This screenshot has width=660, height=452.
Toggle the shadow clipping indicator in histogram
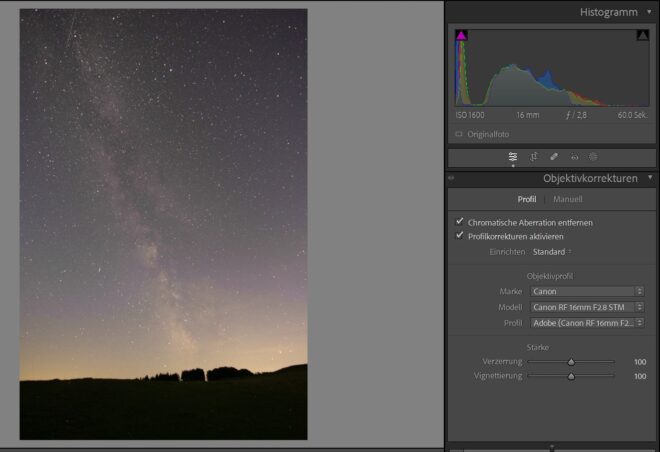(x=462, y=36)
